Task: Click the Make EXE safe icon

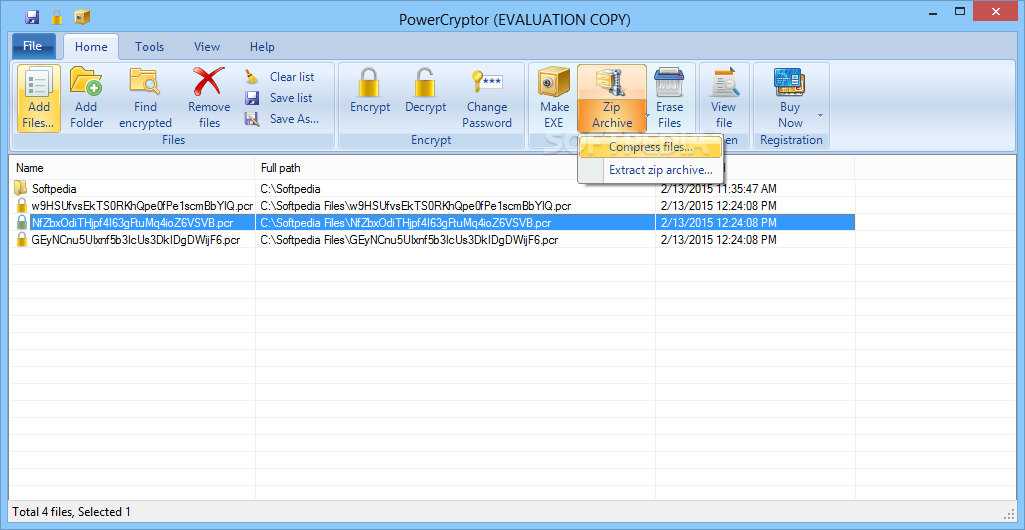Action: (x=553, y=83)
